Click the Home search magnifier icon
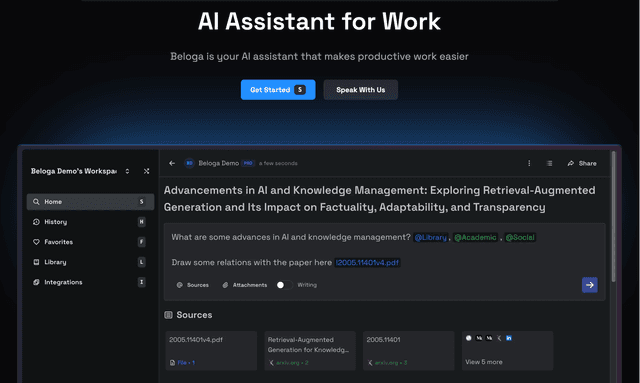This screenshot has width=640, height=383. point(36,202)
